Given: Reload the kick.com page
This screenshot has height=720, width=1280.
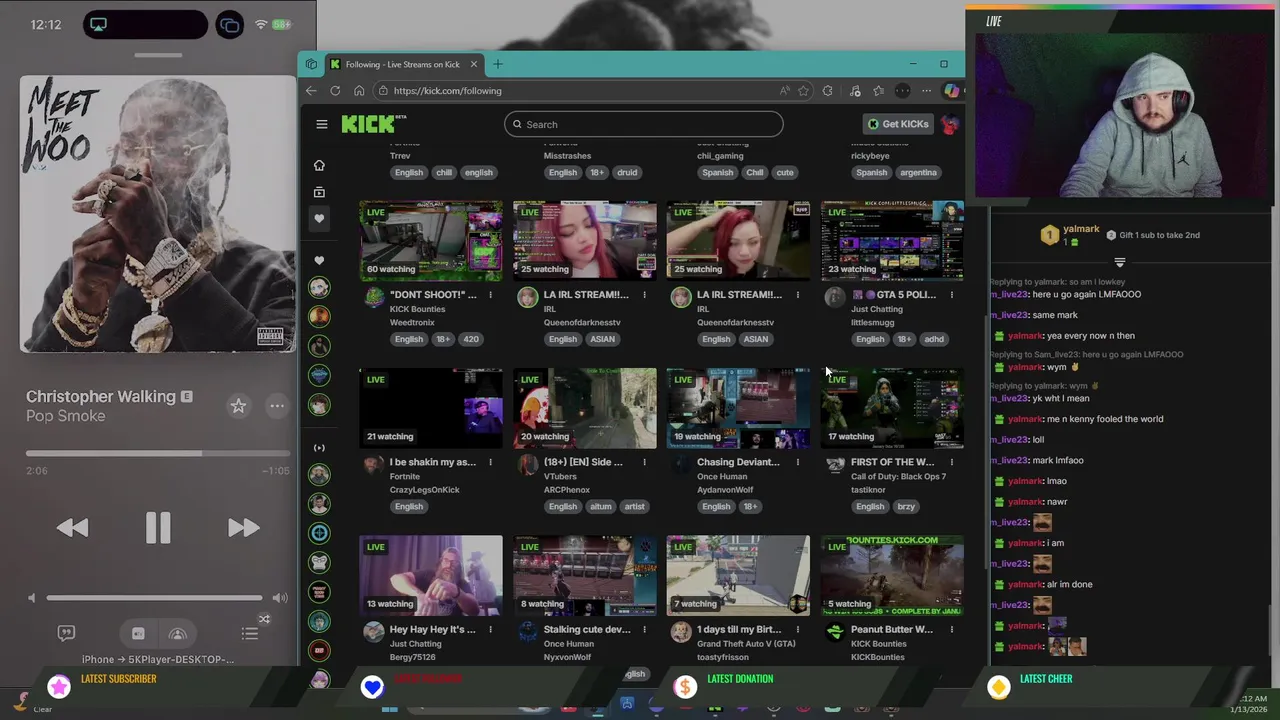Looking at the screenshot, I should tap(335, 91).
